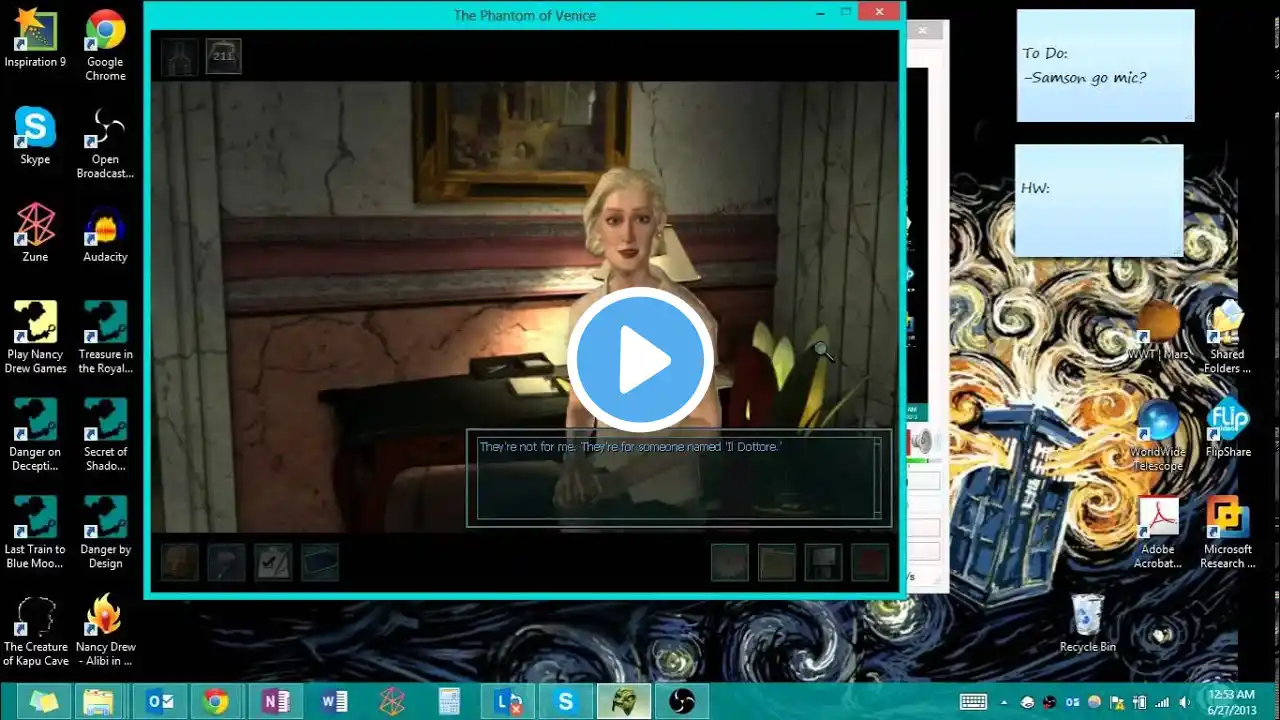Open Inspiration 9 desktop shortcut
Image resolution: width=1280 pixels, height=720 pixels.
[35, 40]
